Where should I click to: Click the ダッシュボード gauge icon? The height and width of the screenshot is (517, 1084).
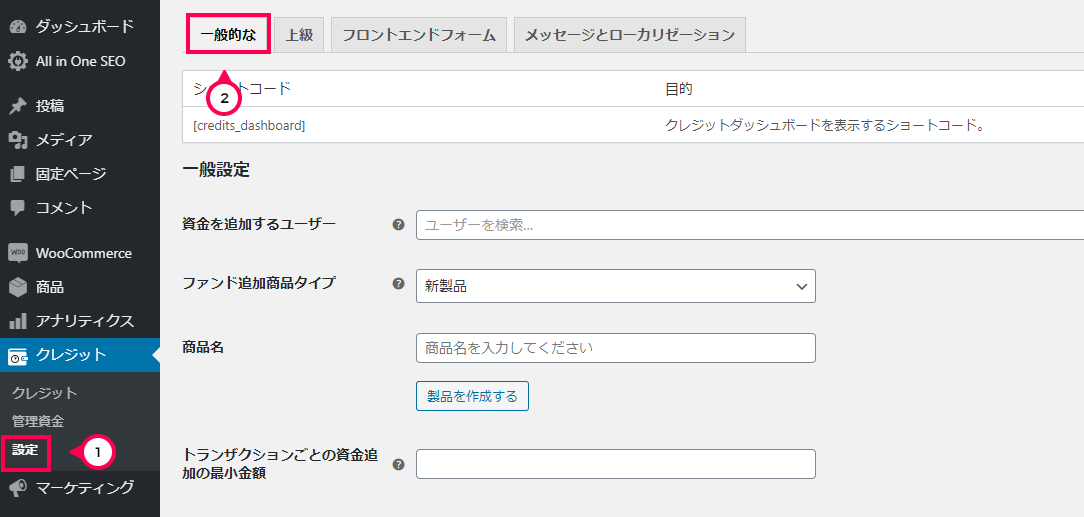pyautogui.click(x=18, y=27)
